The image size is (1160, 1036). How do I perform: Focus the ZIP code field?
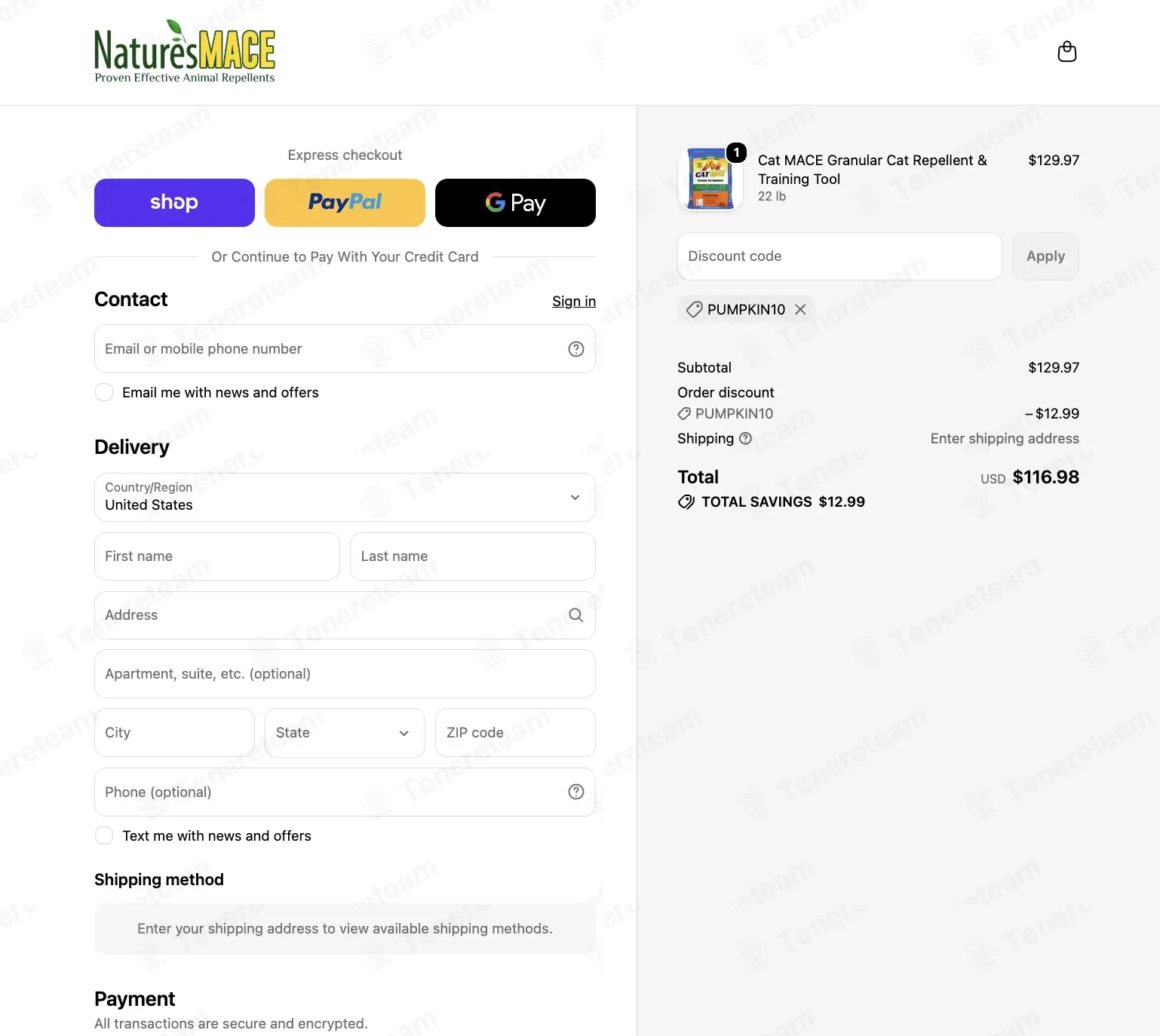tap(515, 732)
